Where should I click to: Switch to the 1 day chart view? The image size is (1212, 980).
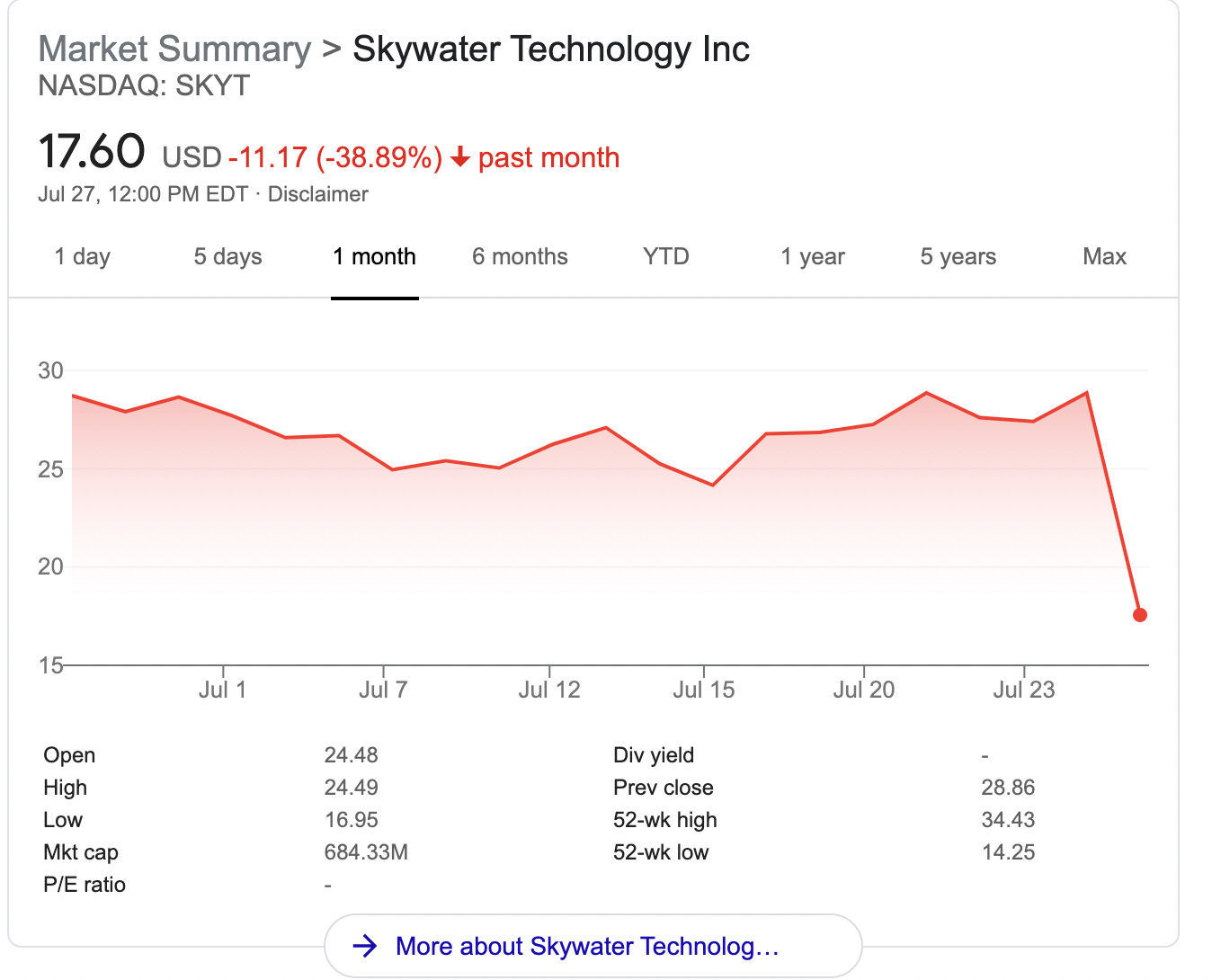point(82,257)
